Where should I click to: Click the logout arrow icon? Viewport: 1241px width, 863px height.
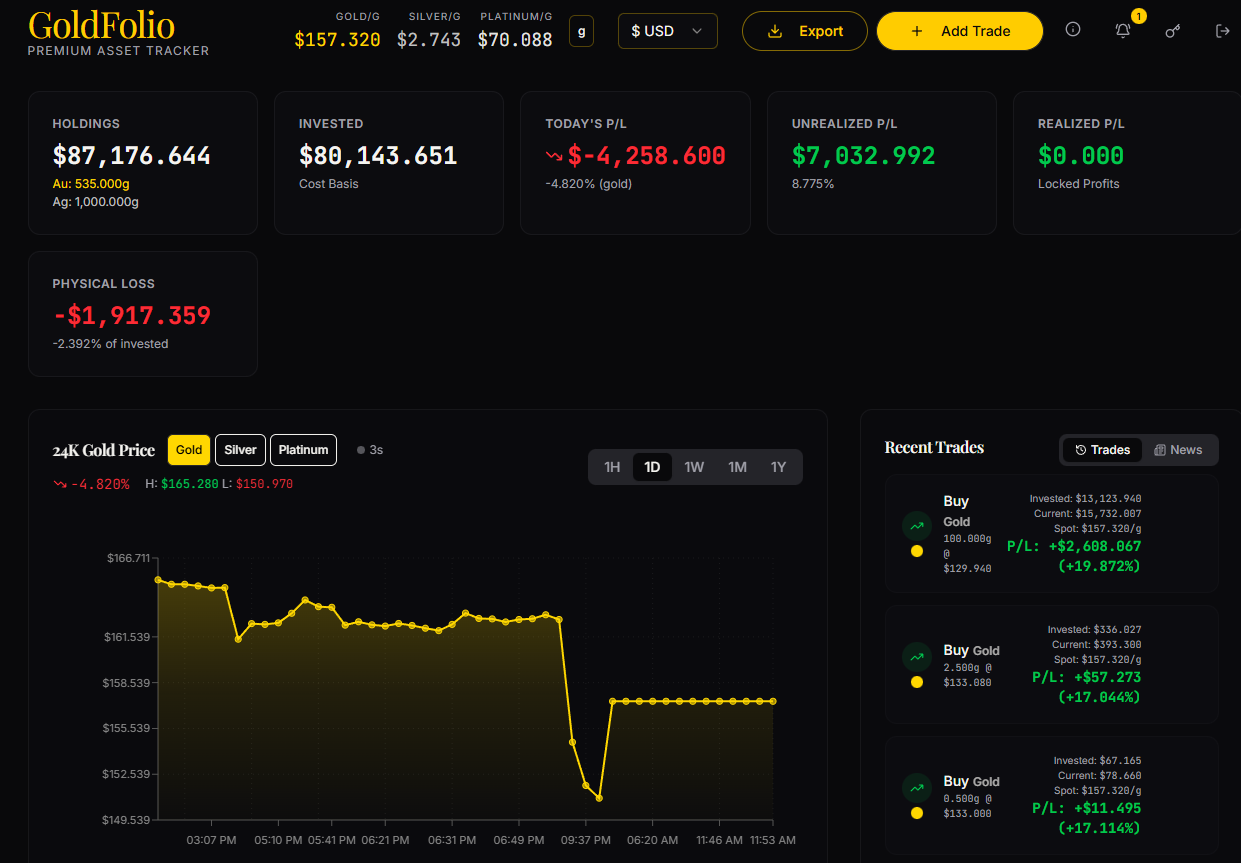click(x=1222, y=31)
